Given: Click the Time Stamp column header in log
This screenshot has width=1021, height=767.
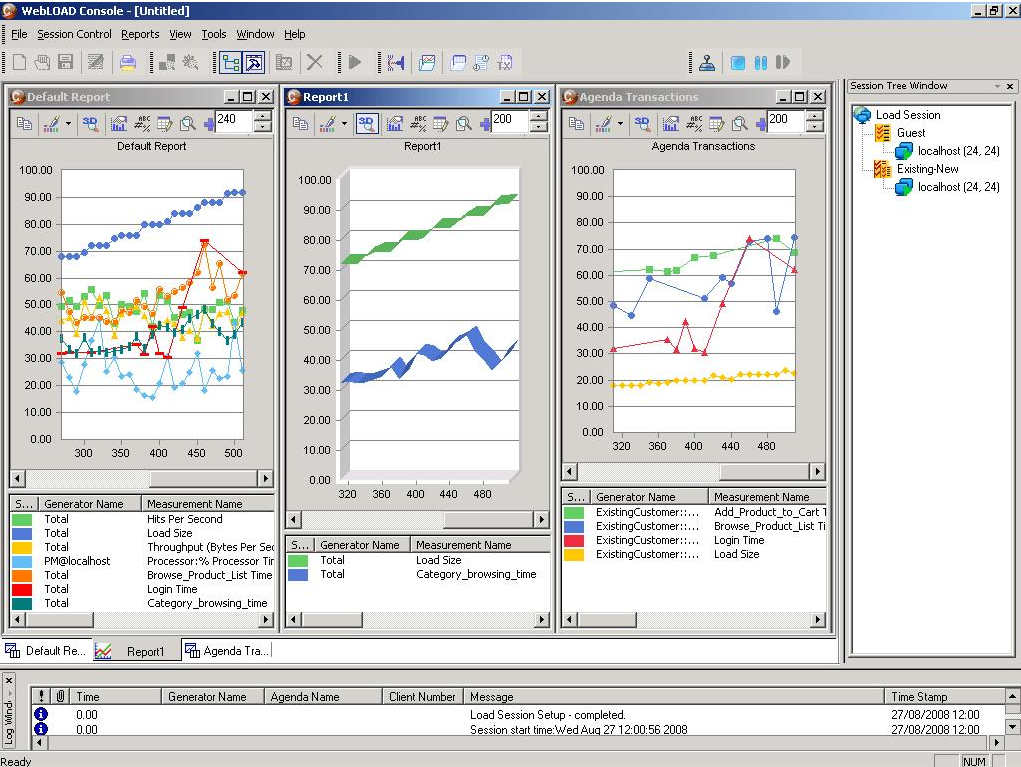Looking at the screenshot, I should (945, 697).
